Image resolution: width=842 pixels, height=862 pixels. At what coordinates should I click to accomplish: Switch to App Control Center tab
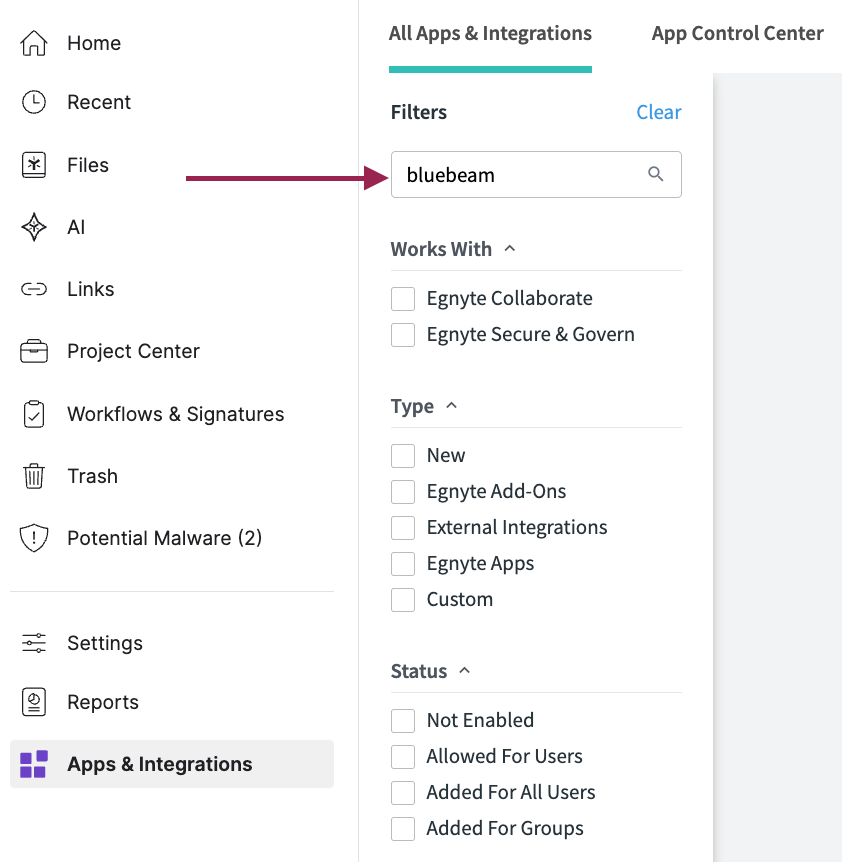[738, 33]
